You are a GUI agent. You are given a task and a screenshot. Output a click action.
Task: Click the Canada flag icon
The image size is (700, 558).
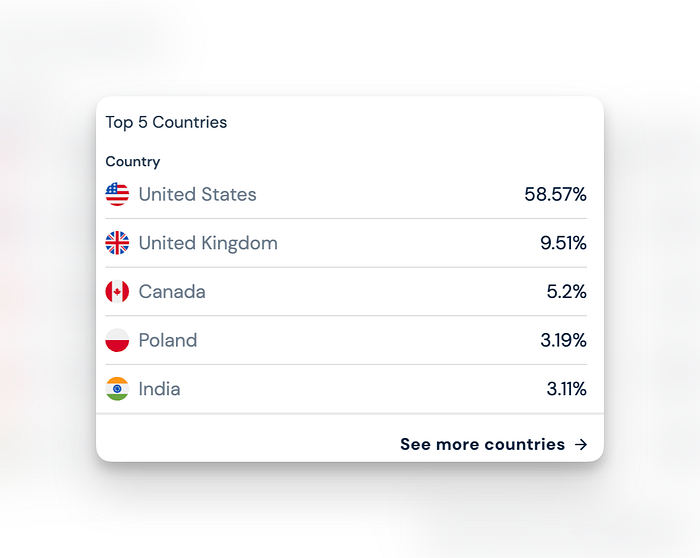(x=117, y=291)
